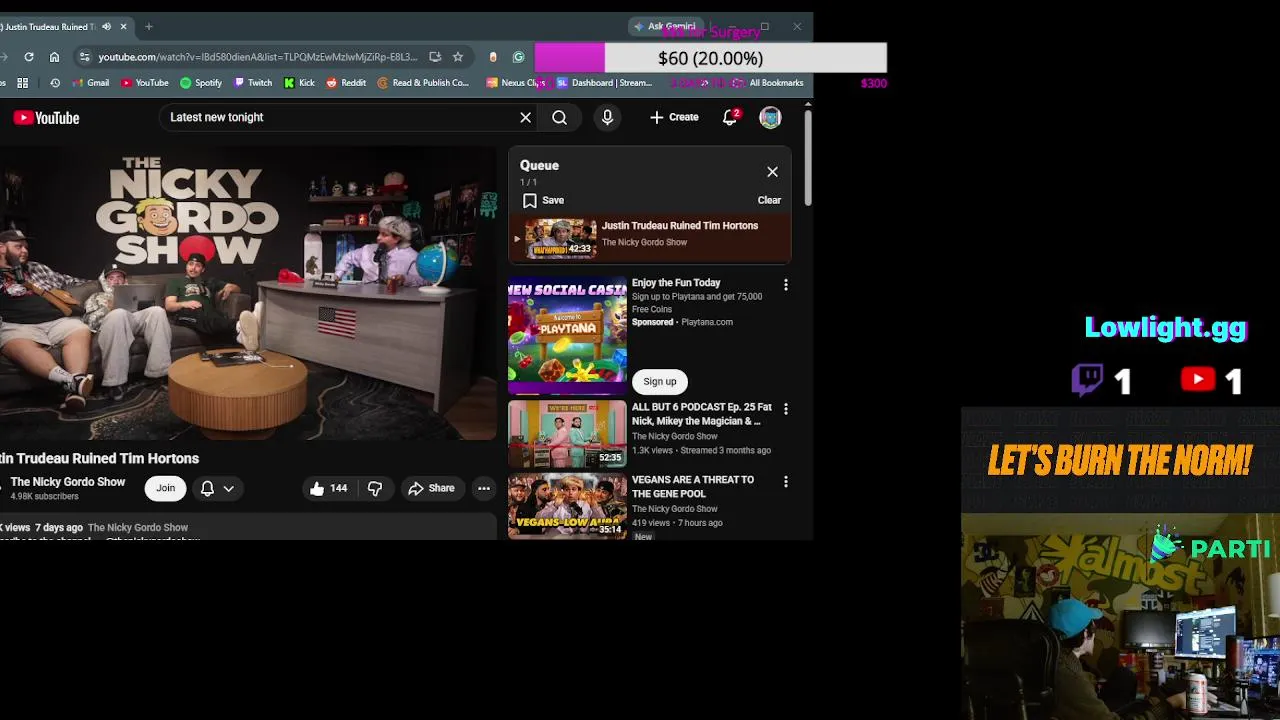Go to YouTube home via the logo
Screen dimensions: 1280x720
(x=46, y=118)
